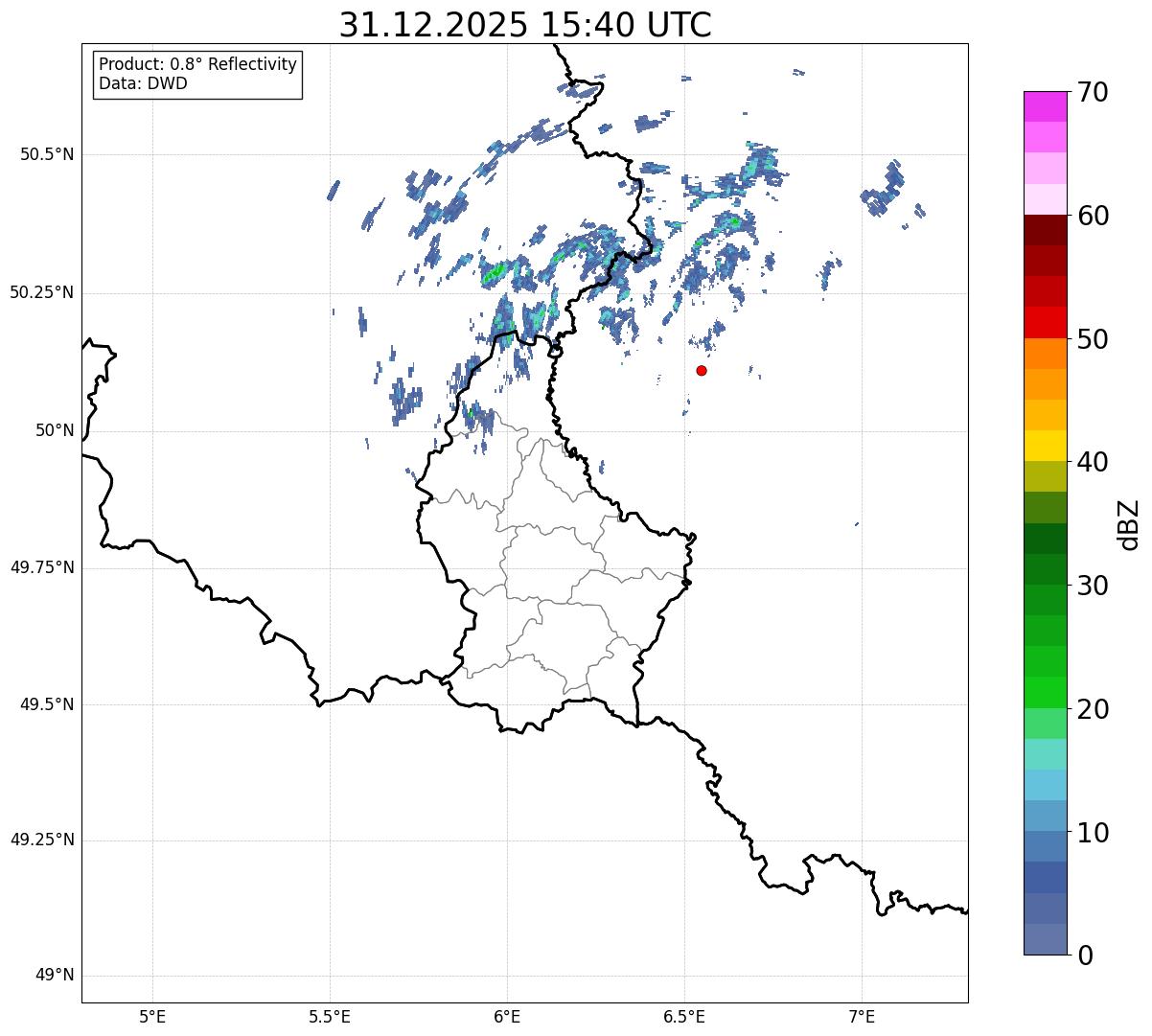Click the 5.5°E longitude label
1152x1036 pixels.
[x=330, y=1016]
